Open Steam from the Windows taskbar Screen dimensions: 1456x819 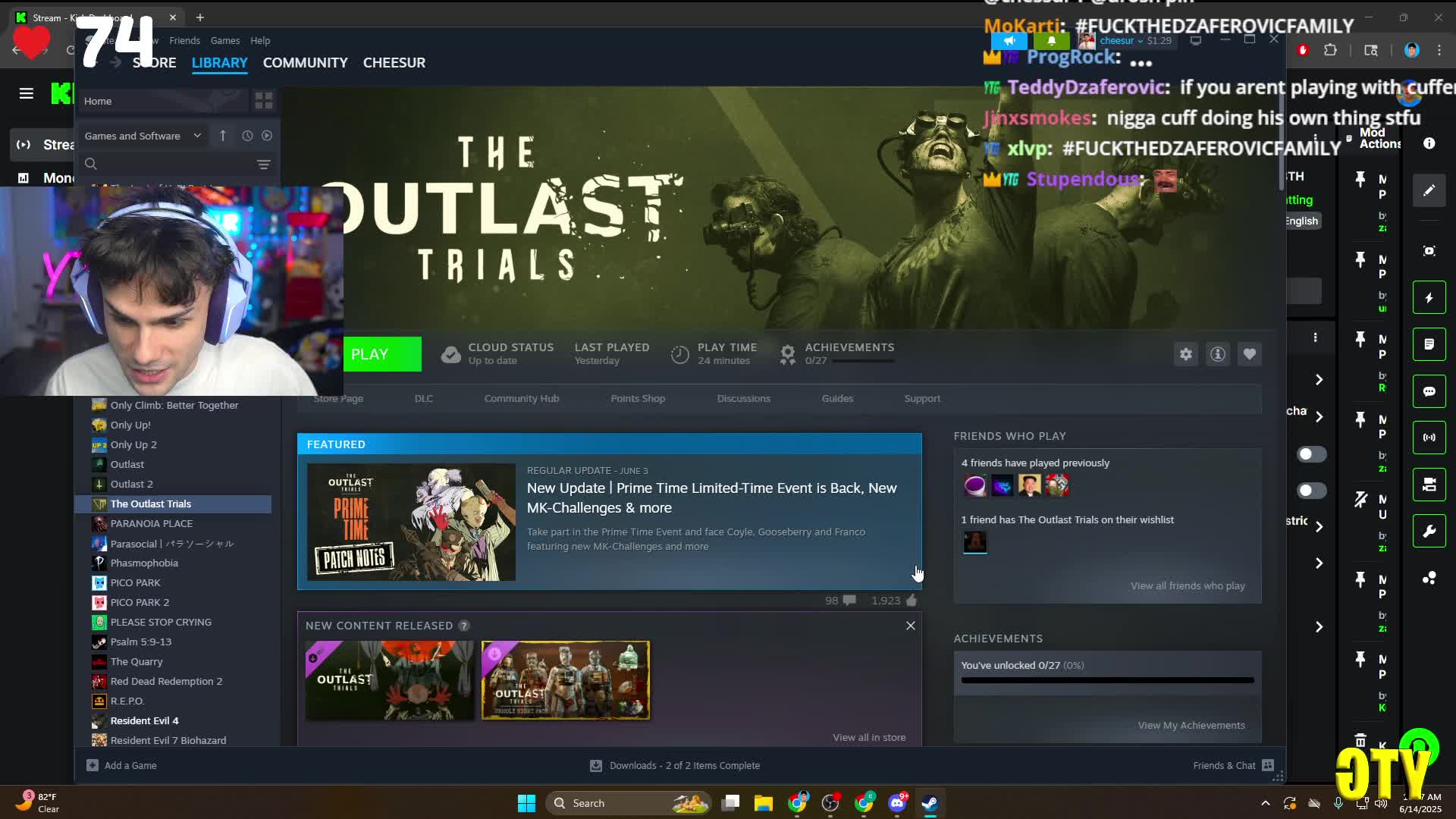click(930, 803)
